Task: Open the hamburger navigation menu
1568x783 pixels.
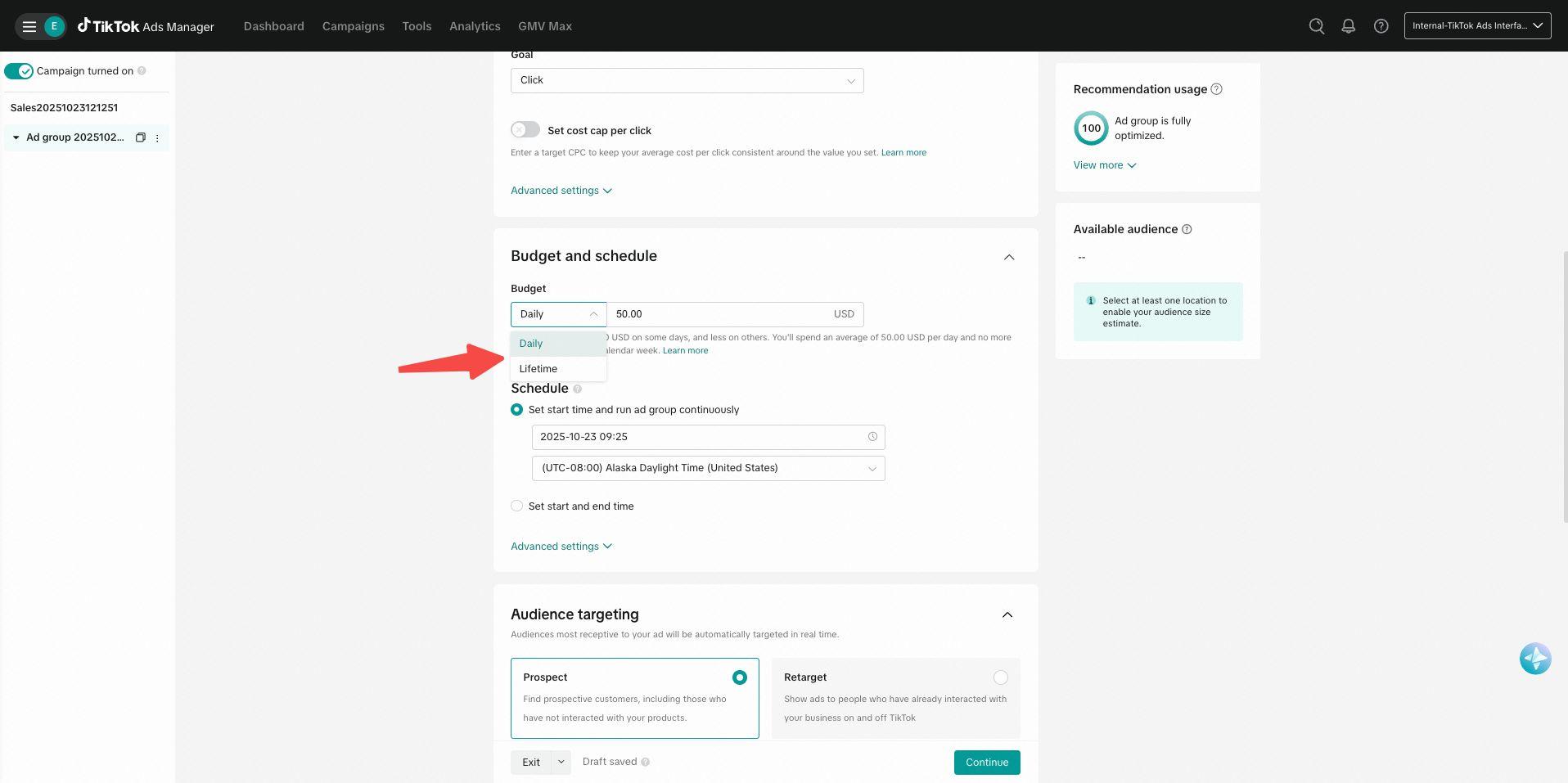Action: pyautogui.click(x=29, y=26)
